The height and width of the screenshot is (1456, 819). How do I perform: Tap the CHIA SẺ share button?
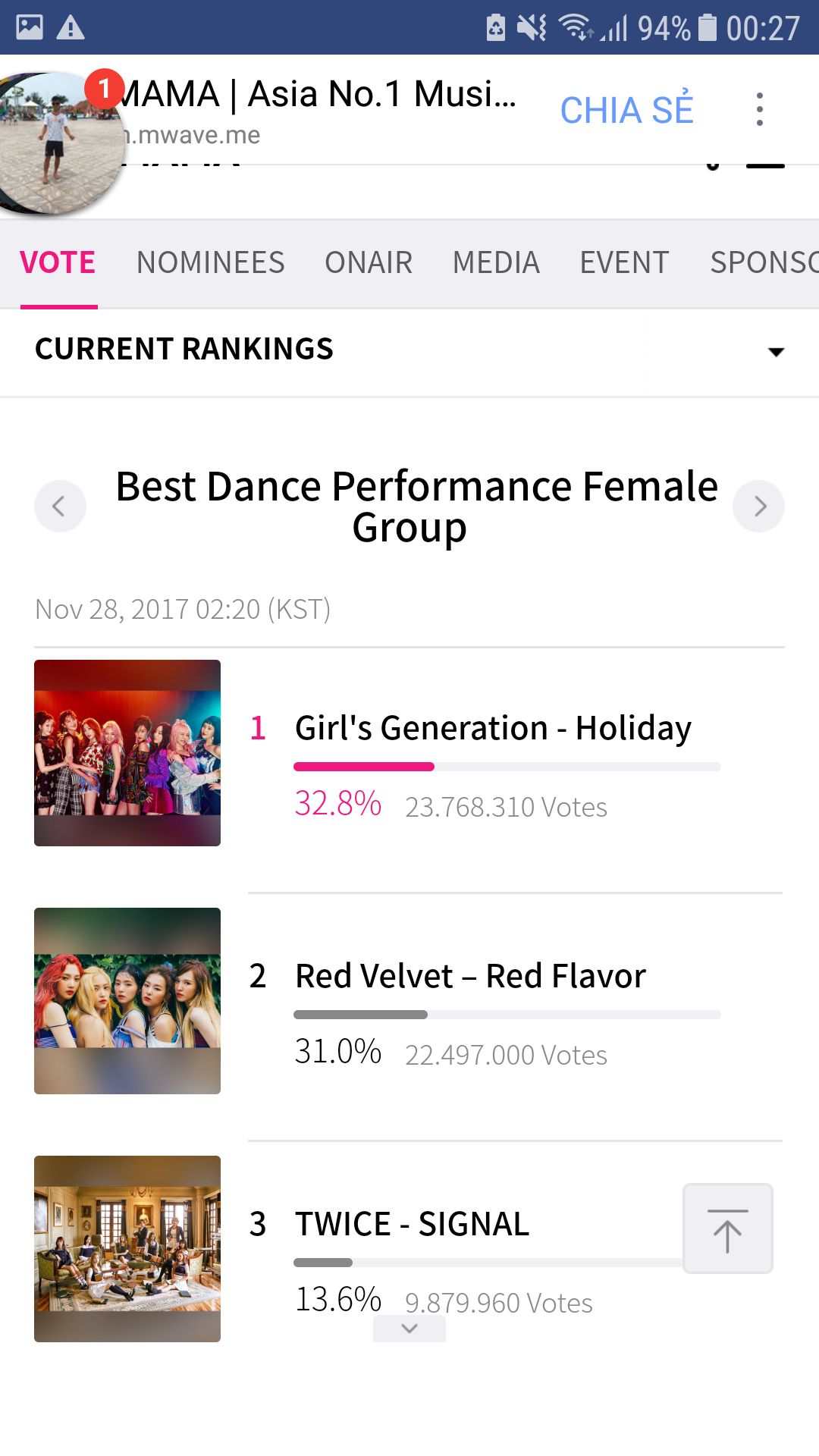pos(626,109)
